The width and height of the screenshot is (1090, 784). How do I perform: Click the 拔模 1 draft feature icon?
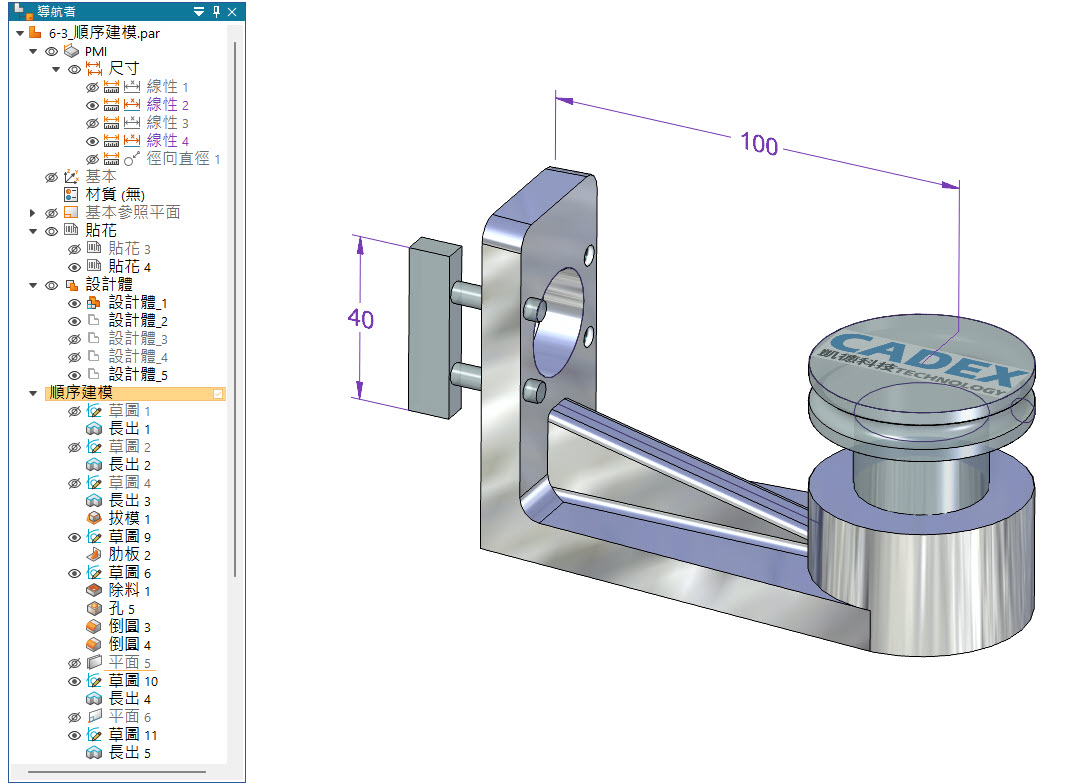point(94,519)
